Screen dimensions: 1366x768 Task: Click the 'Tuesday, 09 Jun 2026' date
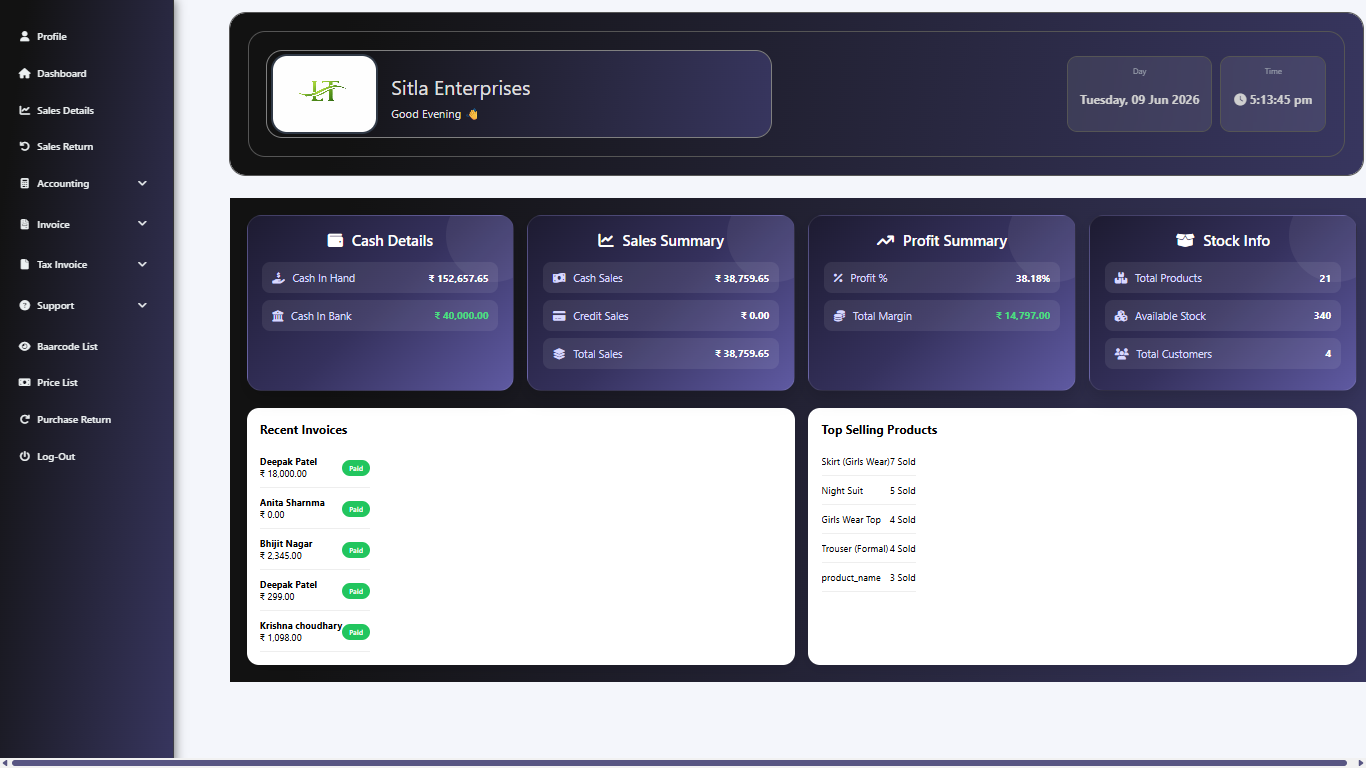pos(1139,100)
